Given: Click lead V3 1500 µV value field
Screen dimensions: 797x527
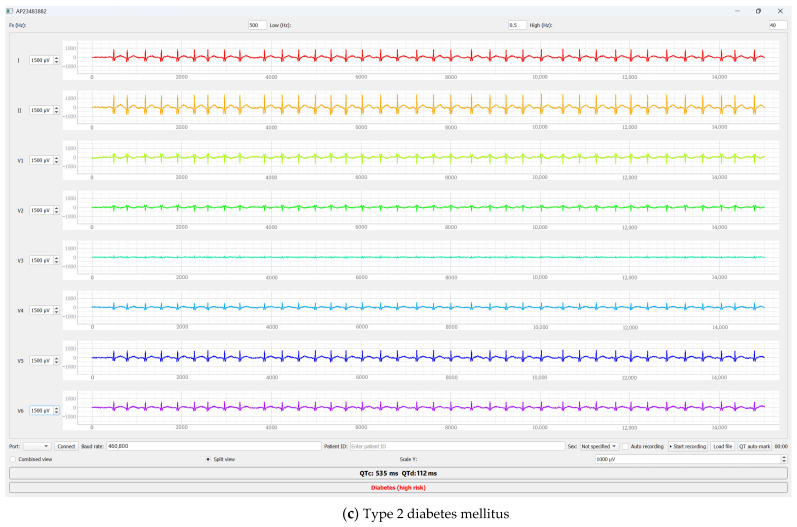Looking at the screenshot, I should (41, 260).
